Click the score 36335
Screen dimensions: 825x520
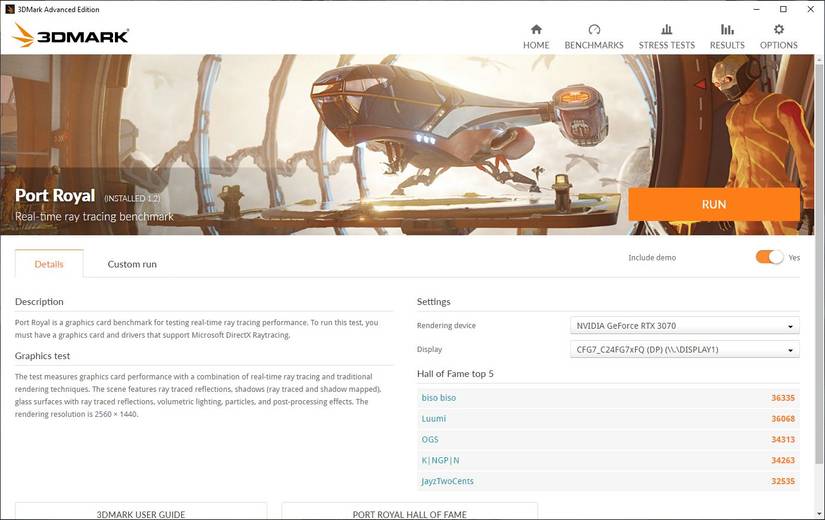[x=783, y=398]
